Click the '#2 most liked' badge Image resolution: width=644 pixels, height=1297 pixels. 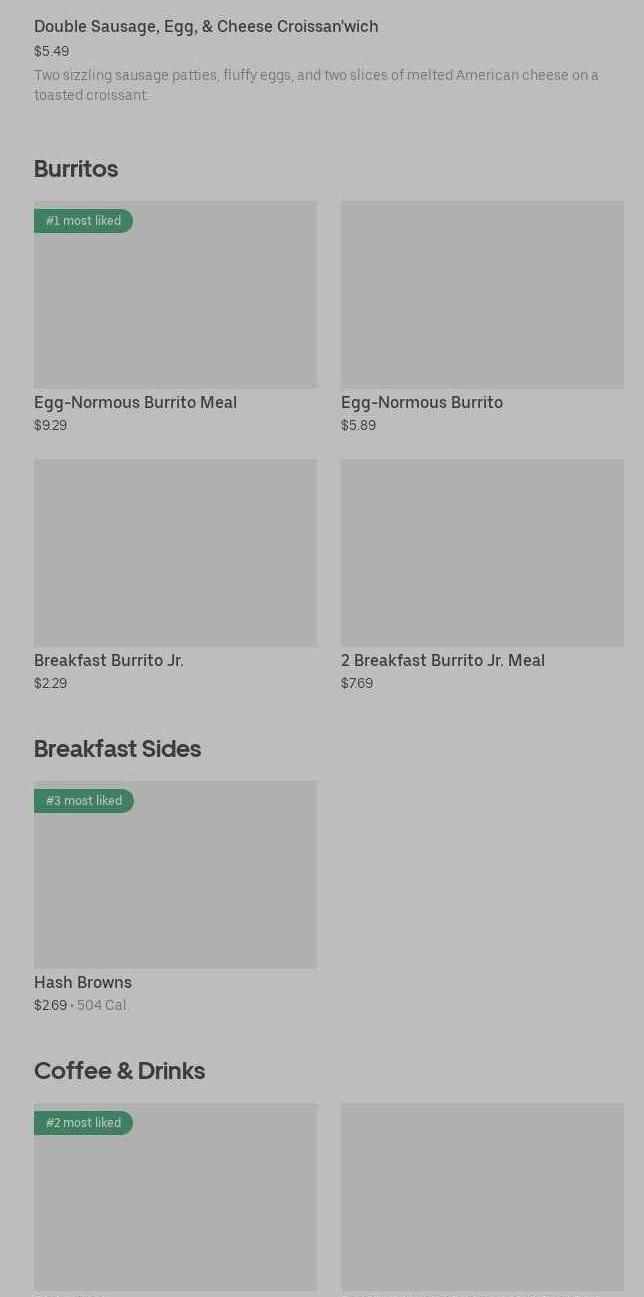coord(83,1123)
